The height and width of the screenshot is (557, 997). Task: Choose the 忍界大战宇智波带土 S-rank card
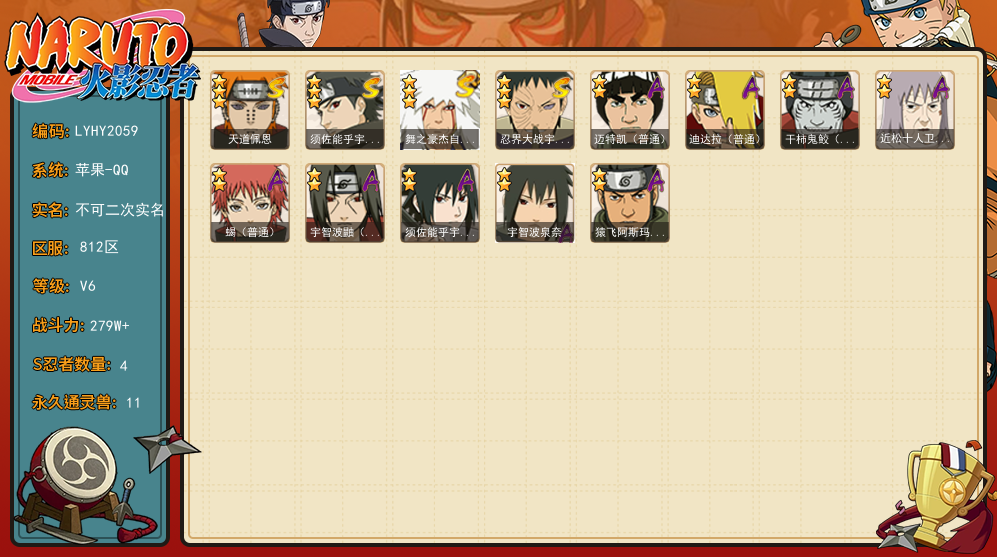pos(535,110)
